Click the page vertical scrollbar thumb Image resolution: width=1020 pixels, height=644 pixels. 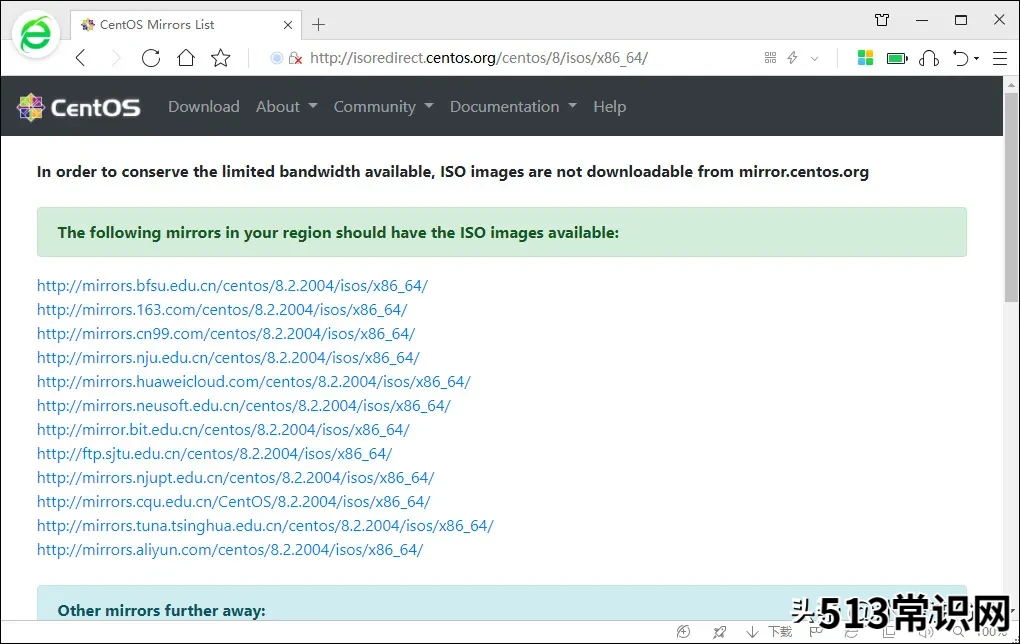tap(1011, 198)
